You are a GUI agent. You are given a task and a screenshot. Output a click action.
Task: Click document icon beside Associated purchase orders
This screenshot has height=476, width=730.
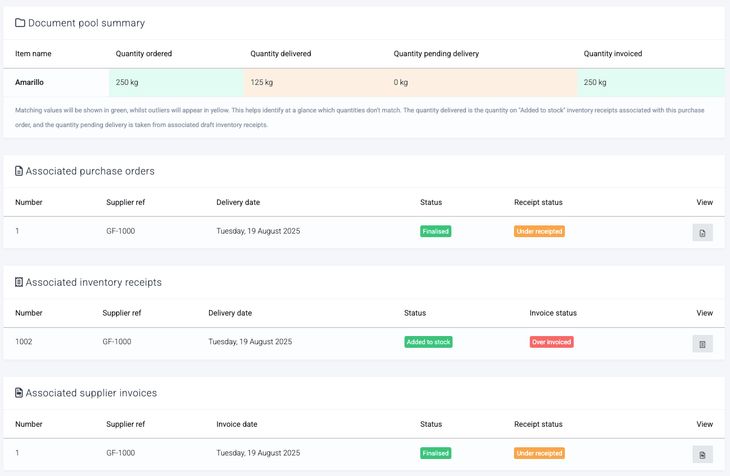pos(19,171)
